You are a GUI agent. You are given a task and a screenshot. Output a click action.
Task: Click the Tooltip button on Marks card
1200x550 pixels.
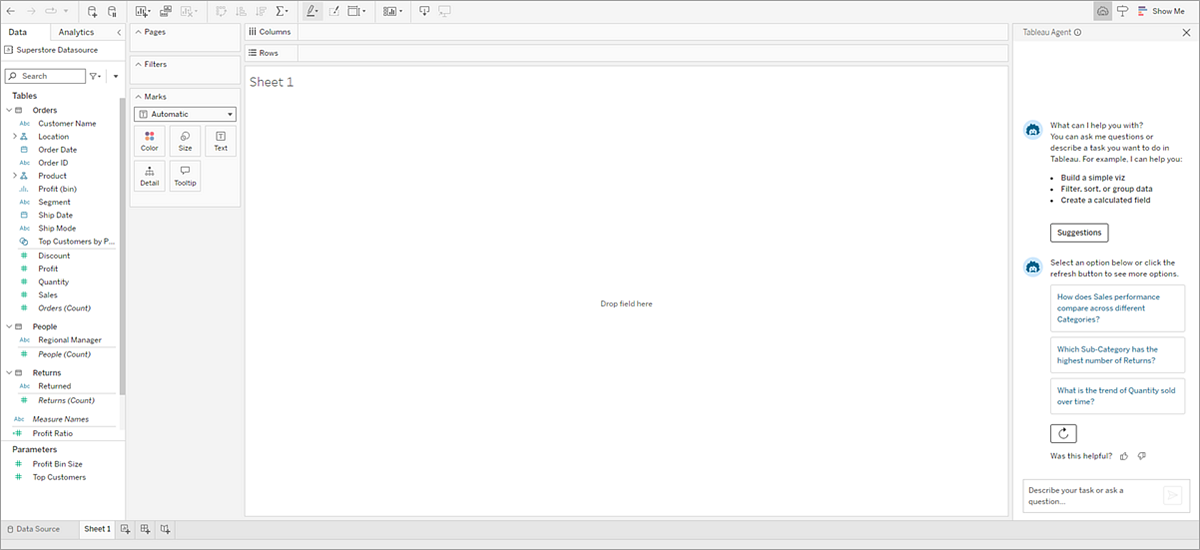click(x=185, y=175)
